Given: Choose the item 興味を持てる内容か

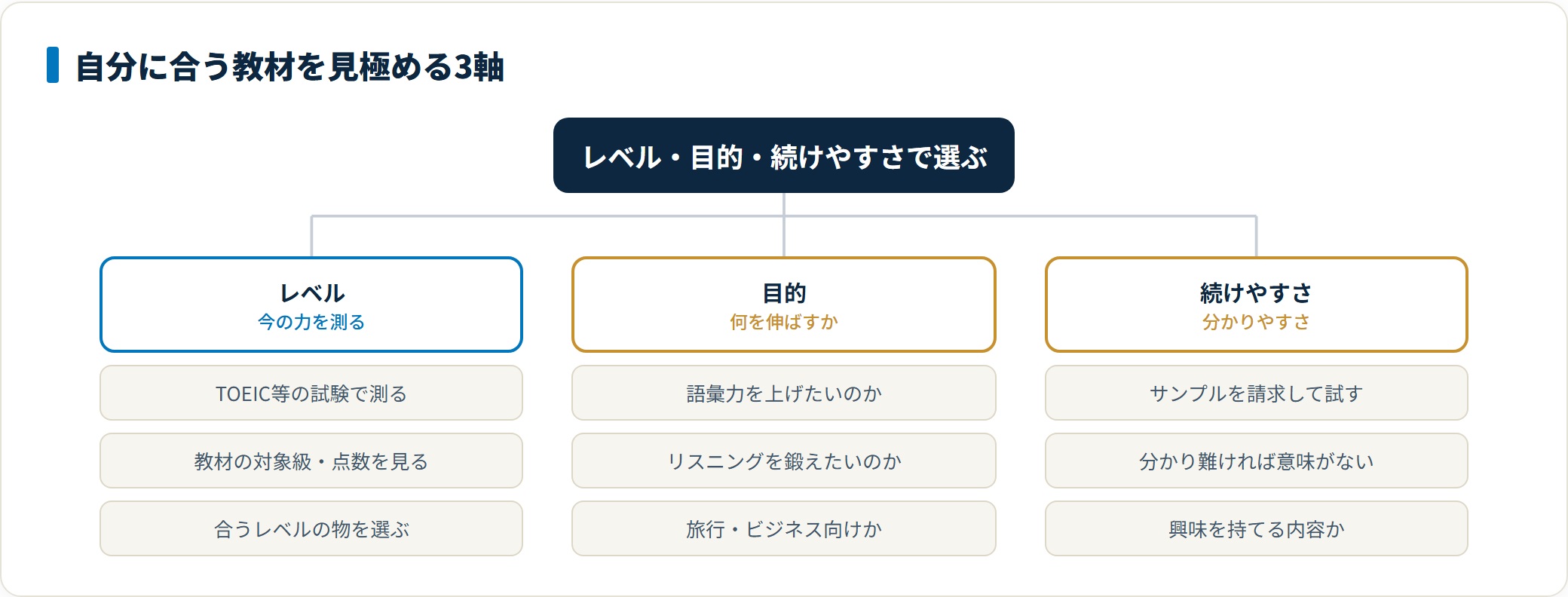Looking at the screenshot, I should [1257, 528].
